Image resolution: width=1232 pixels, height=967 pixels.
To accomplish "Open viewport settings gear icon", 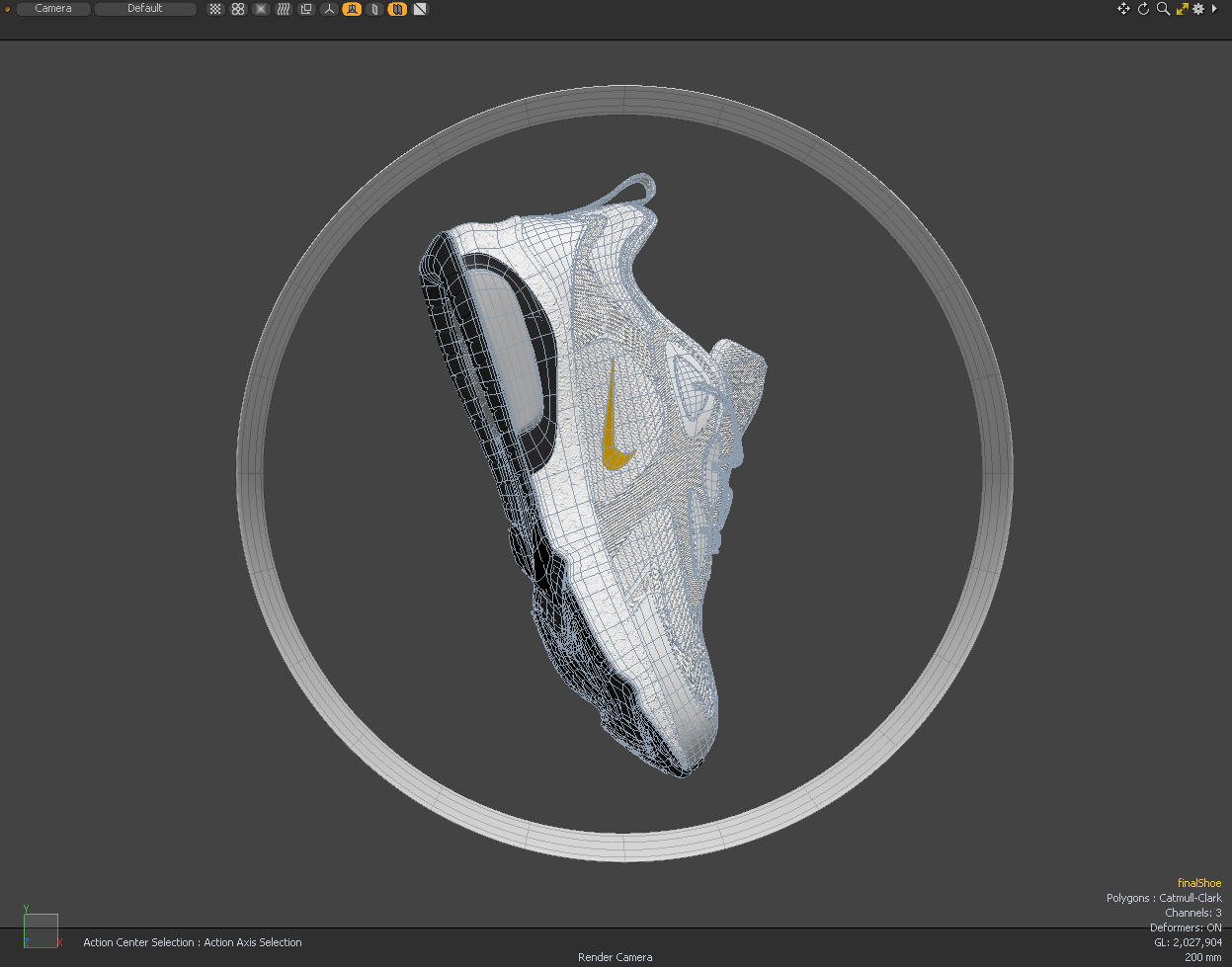I will click(x=1198, y=9).
